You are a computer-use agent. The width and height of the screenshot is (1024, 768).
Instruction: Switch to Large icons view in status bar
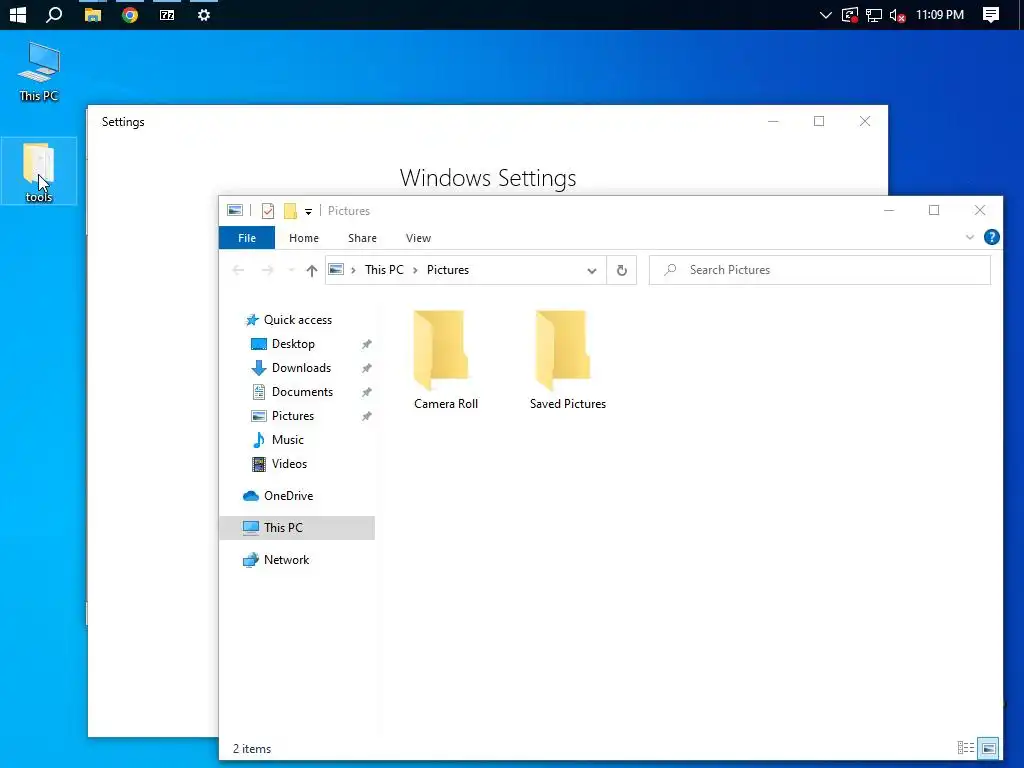(989, 748)
